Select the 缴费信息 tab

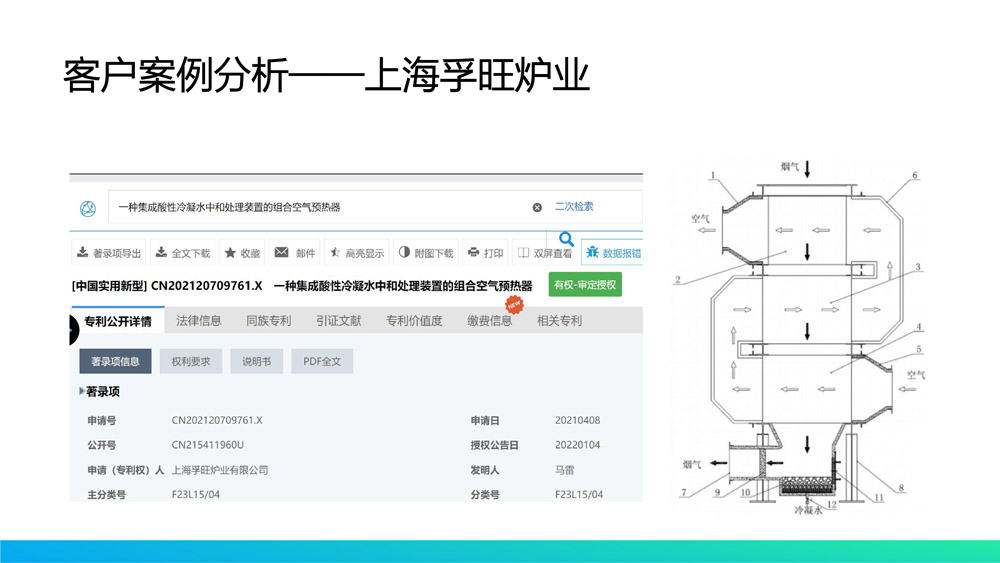click(x=489, y=321)
